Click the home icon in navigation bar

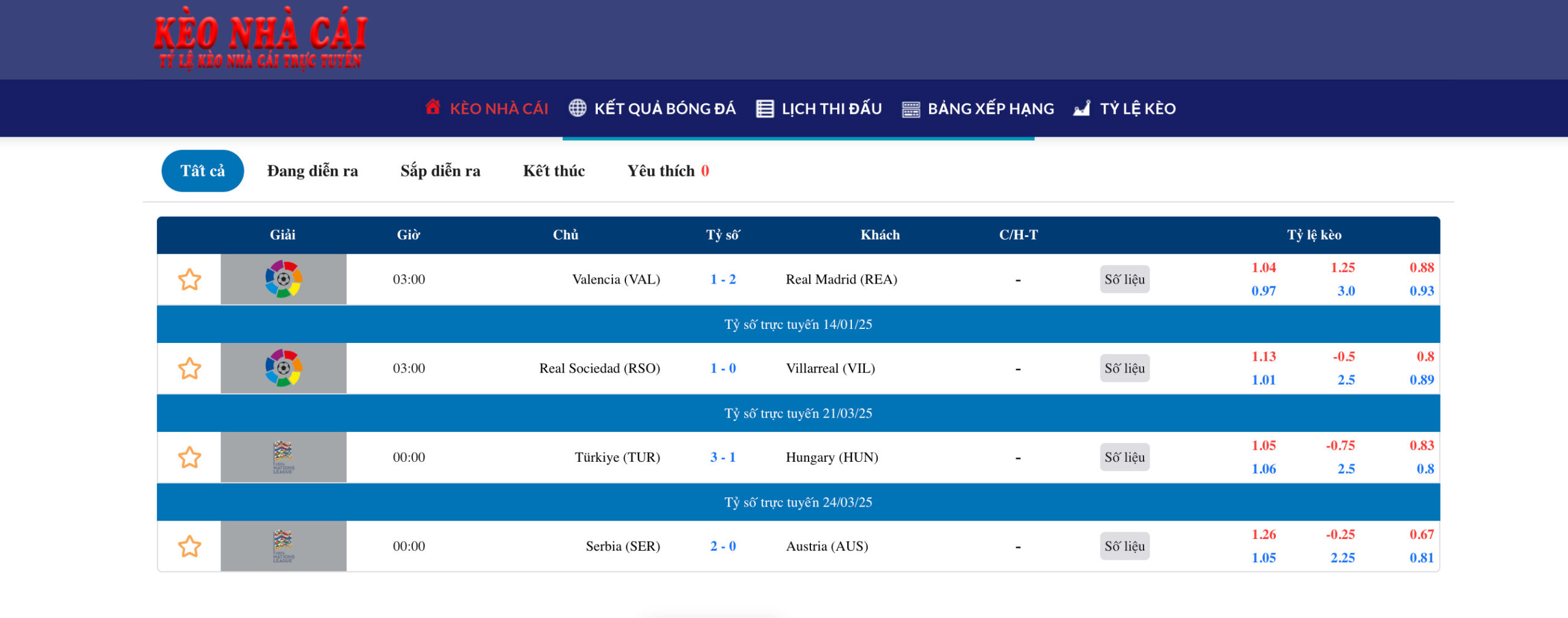pyautogui.click(x=432, y=107)
